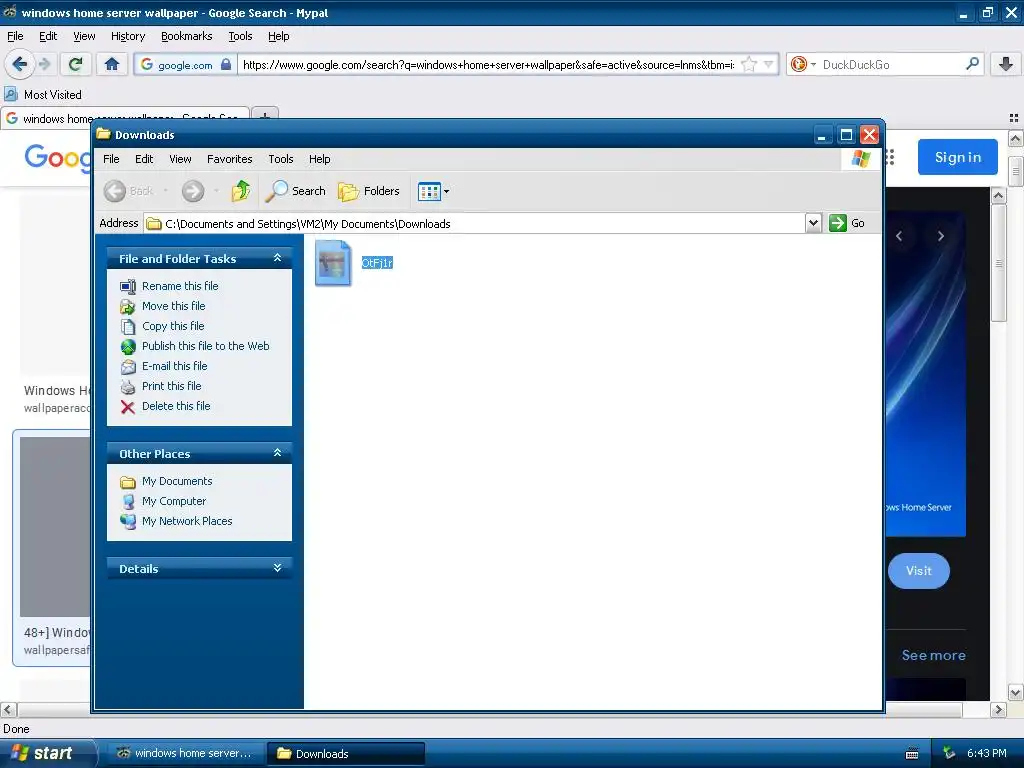Select the OtFj1r file thumbnail
Screen dimensions: 1024x768
coord(333,263)
